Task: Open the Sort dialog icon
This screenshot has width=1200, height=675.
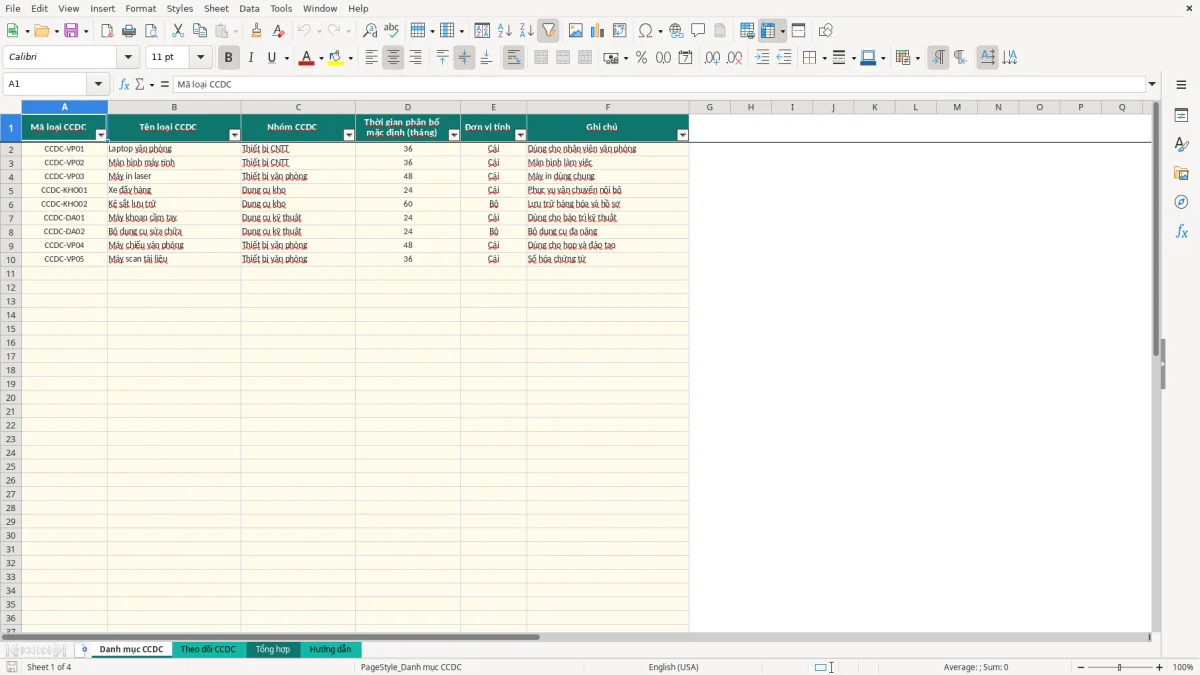Action: (482, 31)
